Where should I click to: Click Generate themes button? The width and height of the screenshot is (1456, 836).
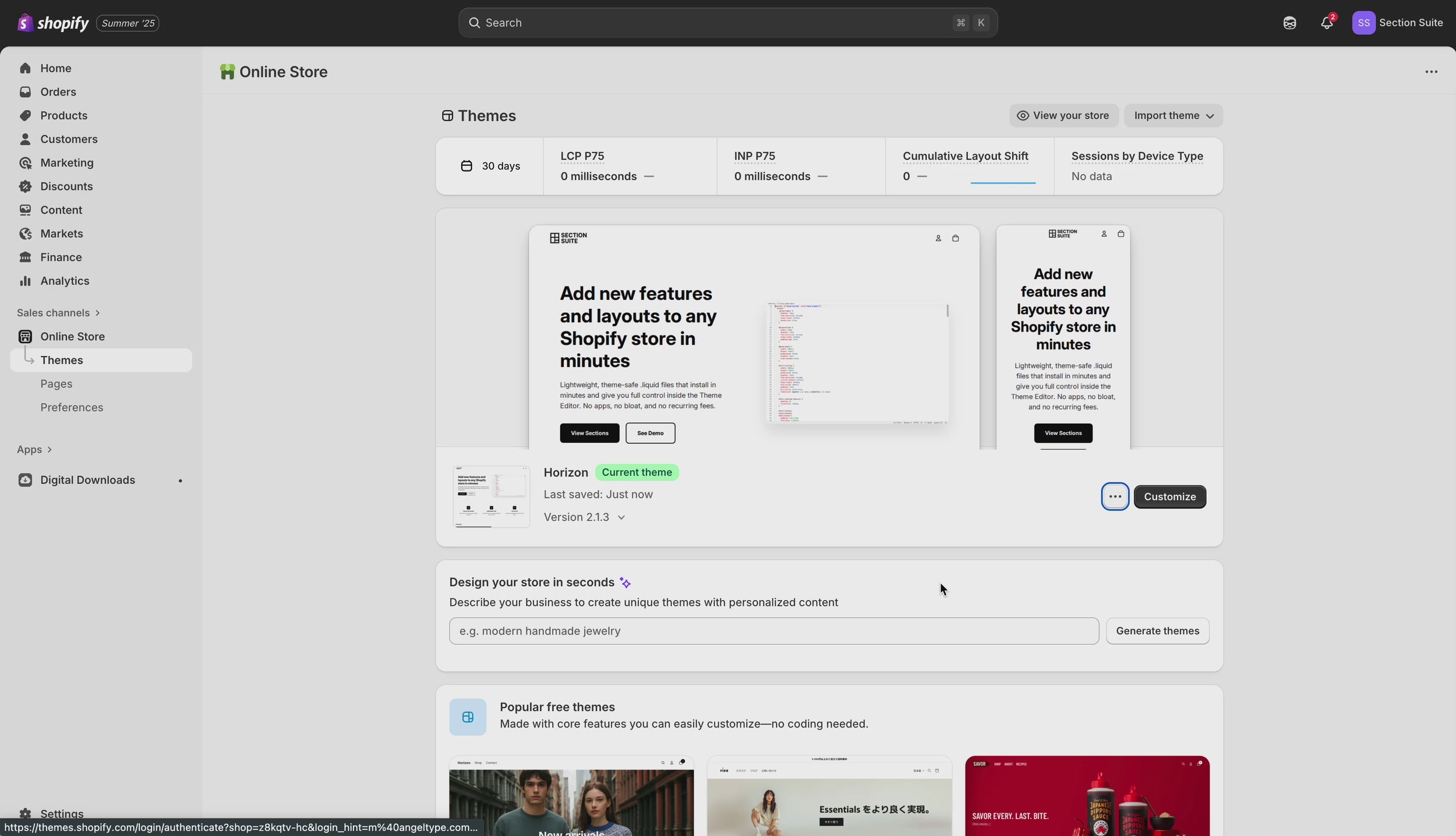(x=1157, y=631)
